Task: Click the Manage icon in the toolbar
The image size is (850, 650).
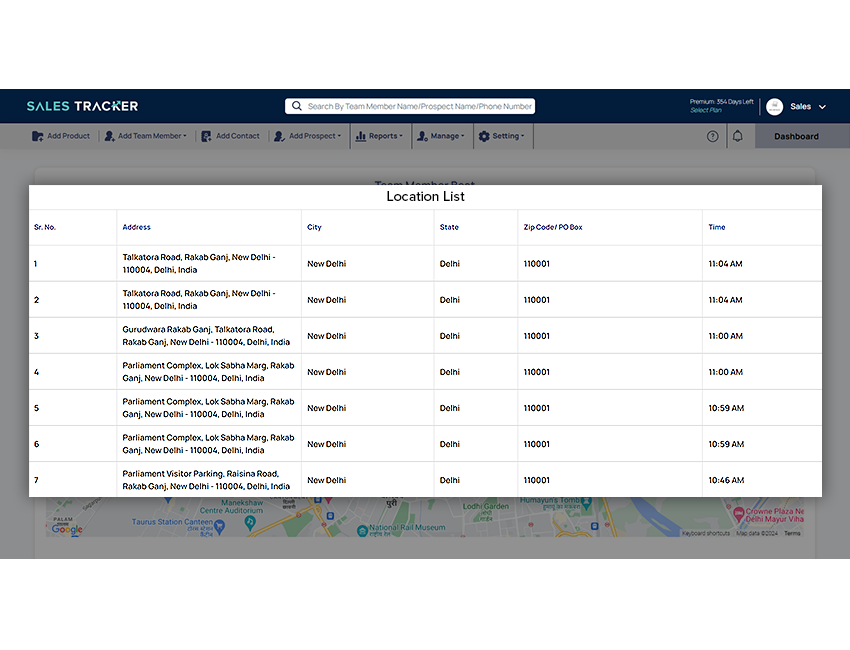Action: pyautogui.click(x=423, y=136)
